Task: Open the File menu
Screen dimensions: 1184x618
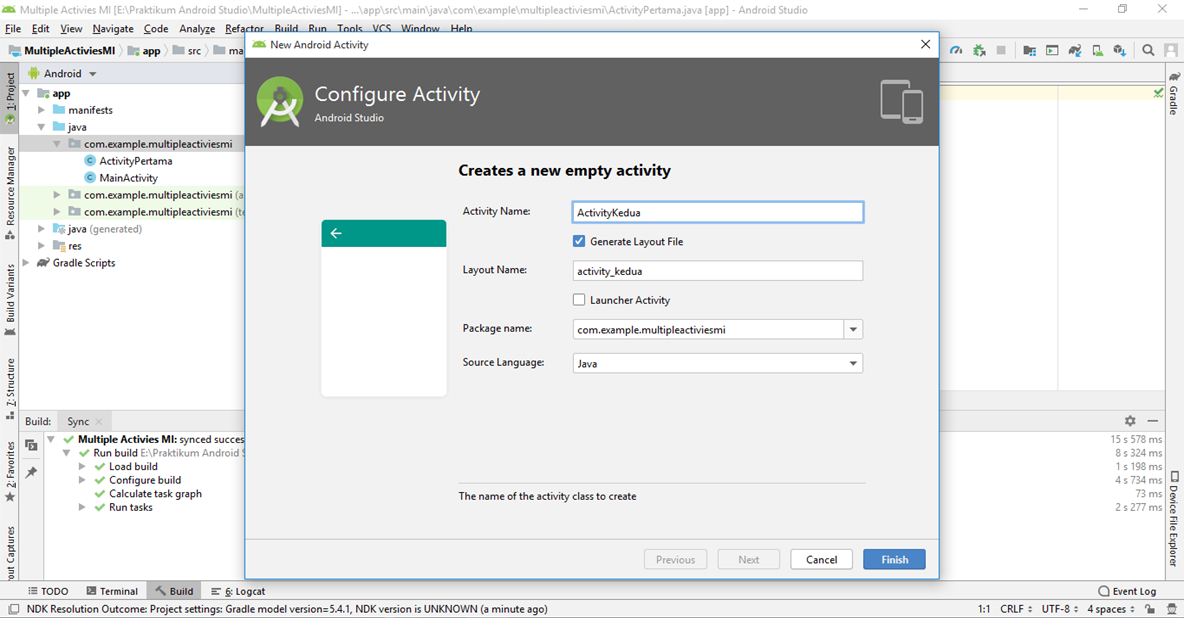Action: [x=13, y=29]
